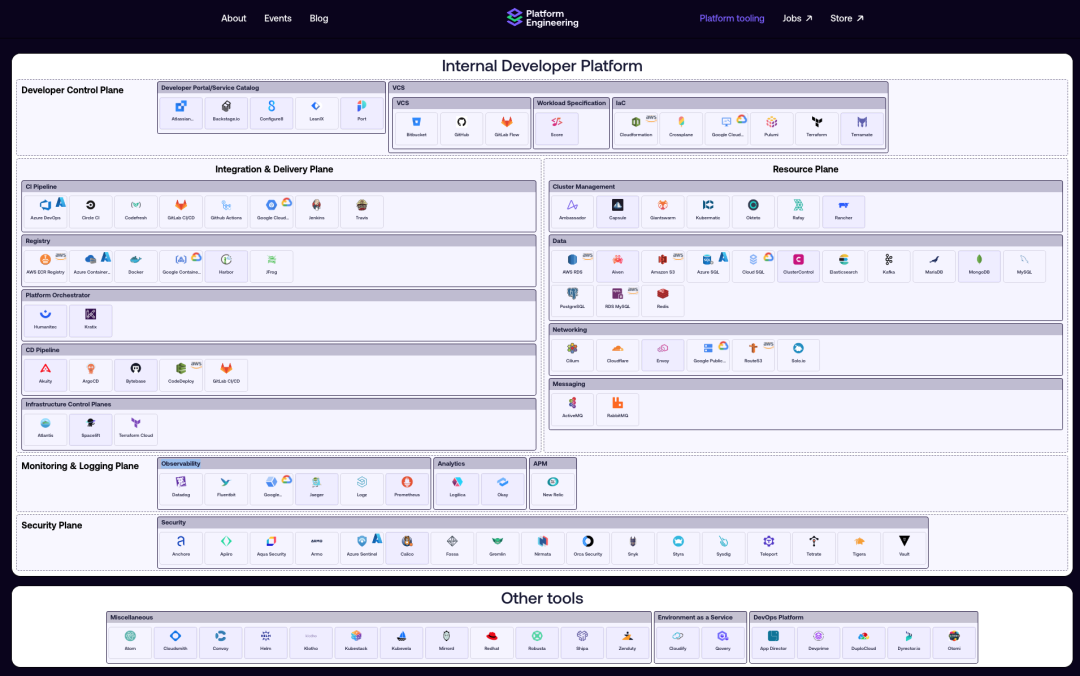
Task: Select the Atlantis control plane card
Action: click(45, 428)
